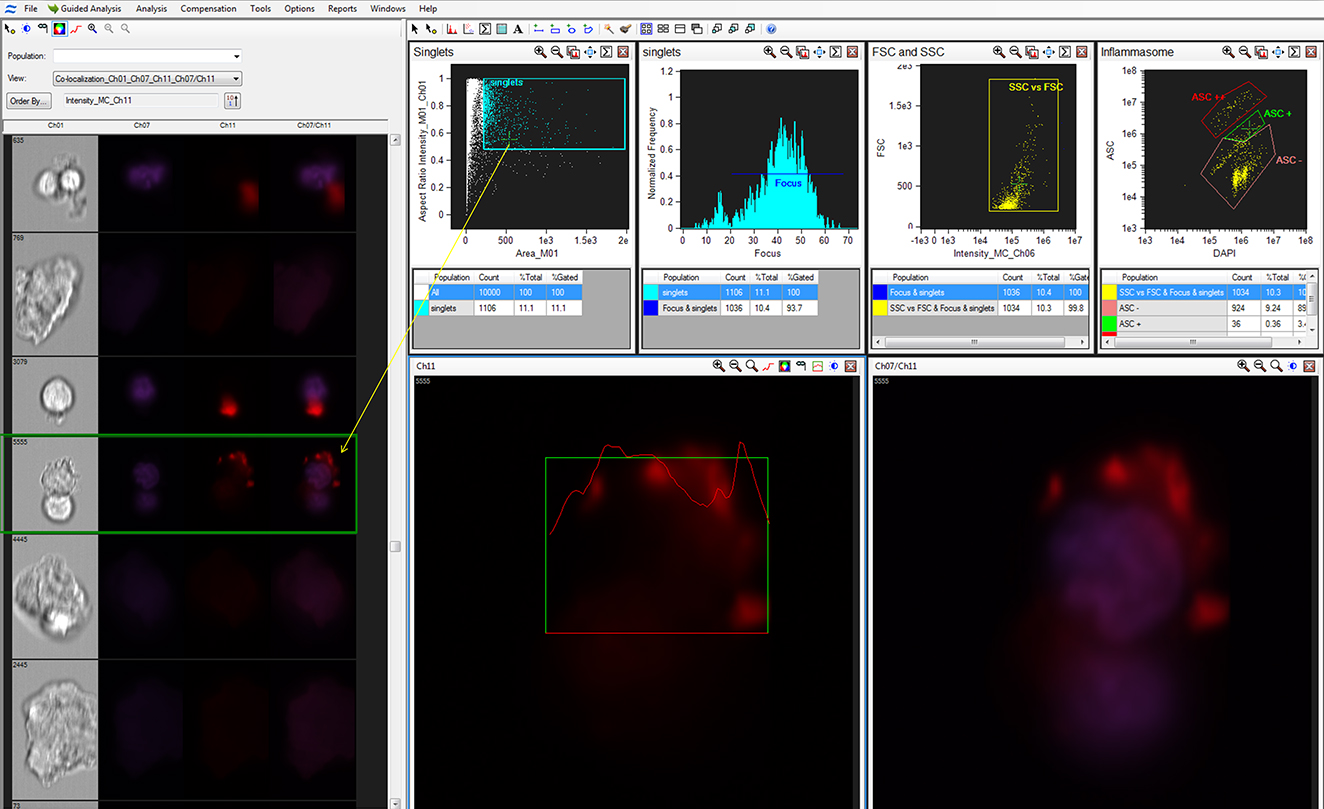Viewport: 1324px width, 809px height.
Task: Click the statistics sigma tool in main toolbar
Action: click(x=485, y=29)
